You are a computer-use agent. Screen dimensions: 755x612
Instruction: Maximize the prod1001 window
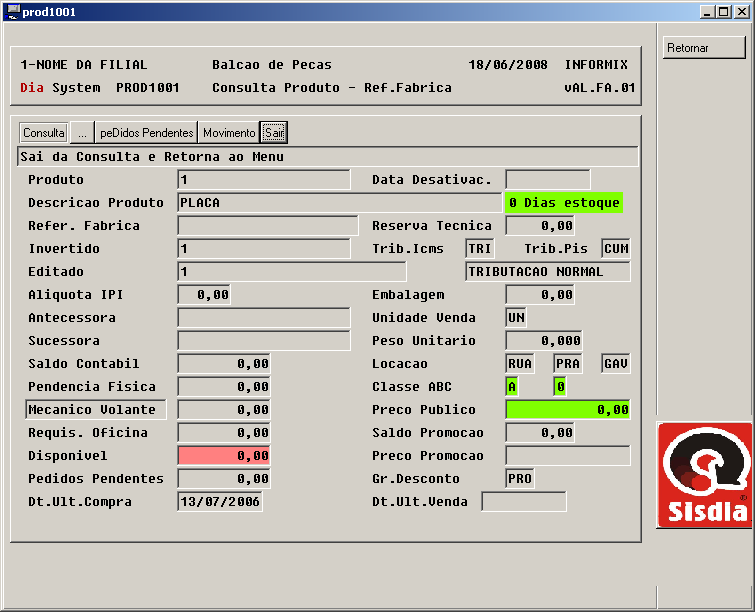tap(723, 11)
